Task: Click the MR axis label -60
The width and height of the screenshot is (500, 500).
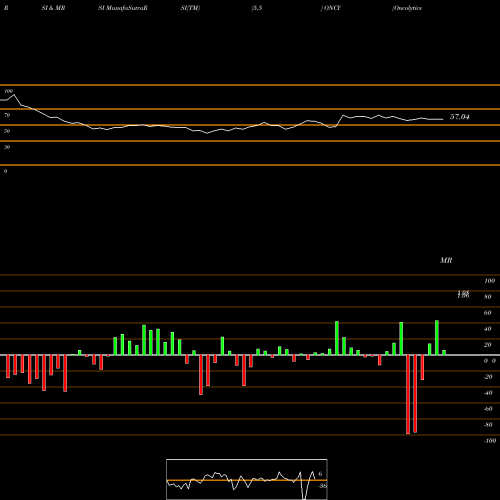Action: 488,409
